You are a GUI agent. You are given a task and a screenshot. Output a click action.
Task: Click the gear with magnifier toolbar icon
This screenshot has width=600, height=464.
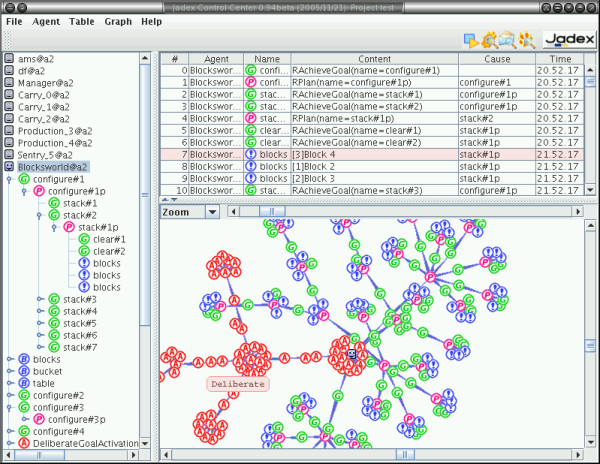point(489,40)
